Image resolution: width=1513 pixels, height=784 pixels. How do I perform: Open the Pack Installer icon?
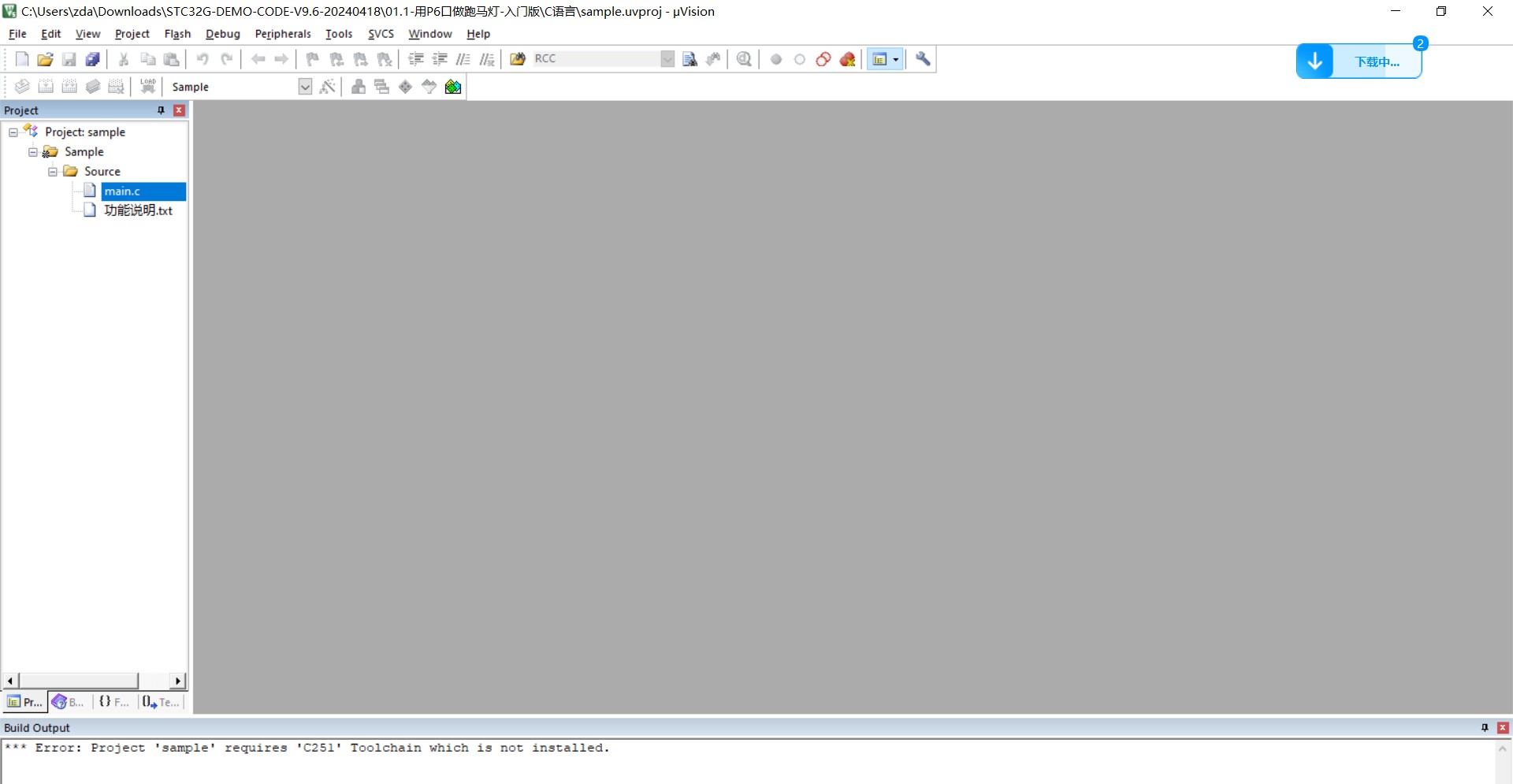(453, 87)
